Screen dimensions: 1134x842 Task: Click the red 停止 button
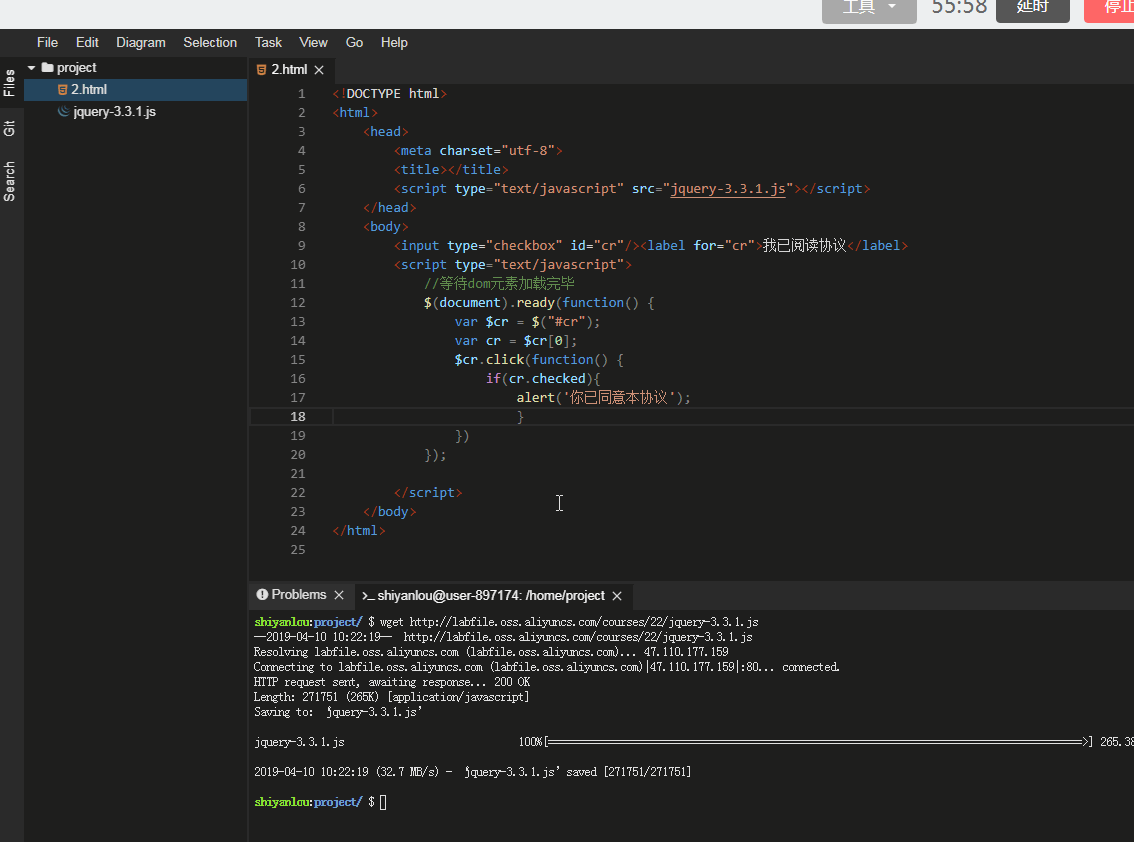tap(1111, 9)
